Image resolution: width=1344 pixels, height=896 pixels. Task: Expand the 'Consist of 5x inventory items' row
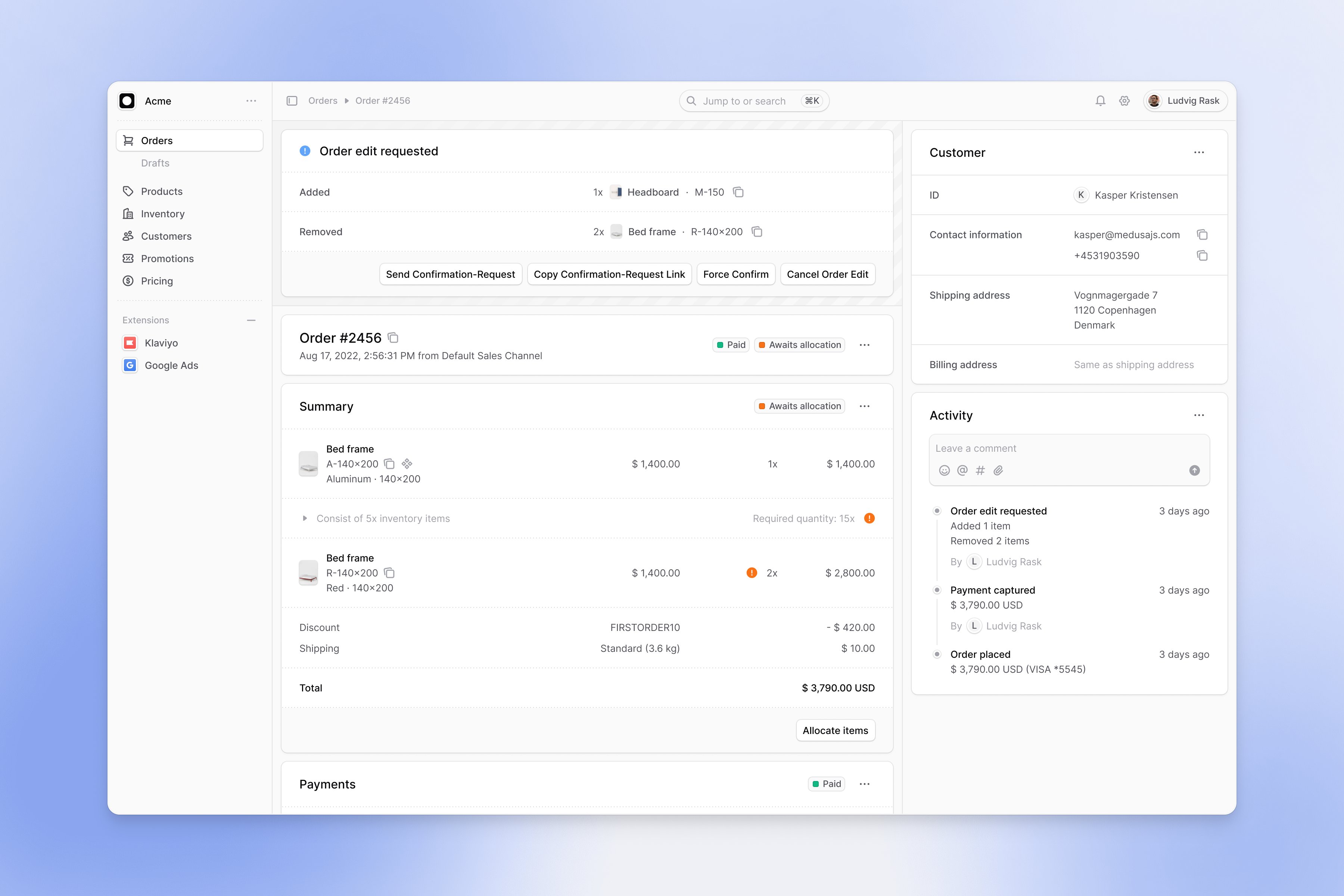(305, 519)
